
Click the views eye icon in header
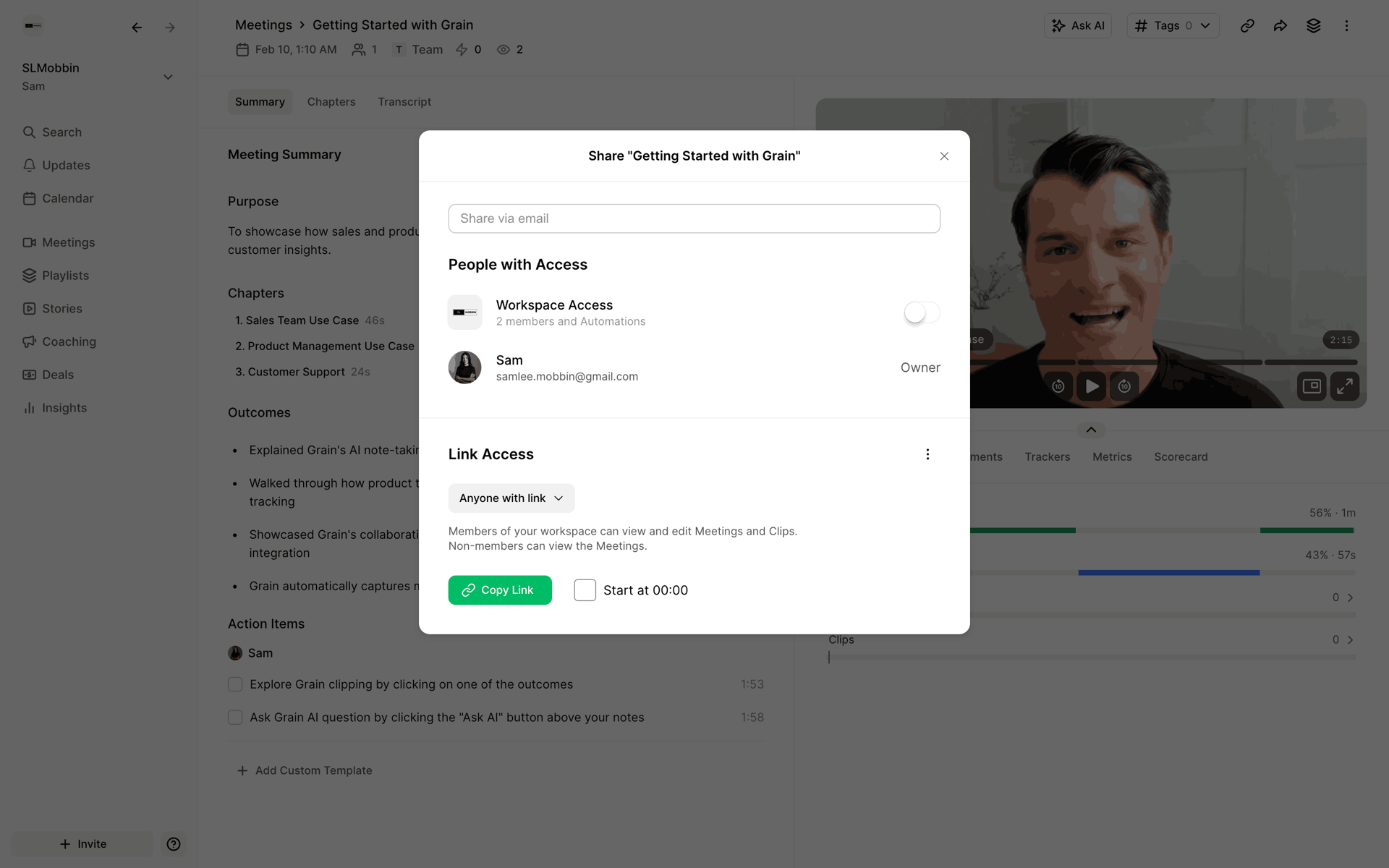tap(504, 50)
